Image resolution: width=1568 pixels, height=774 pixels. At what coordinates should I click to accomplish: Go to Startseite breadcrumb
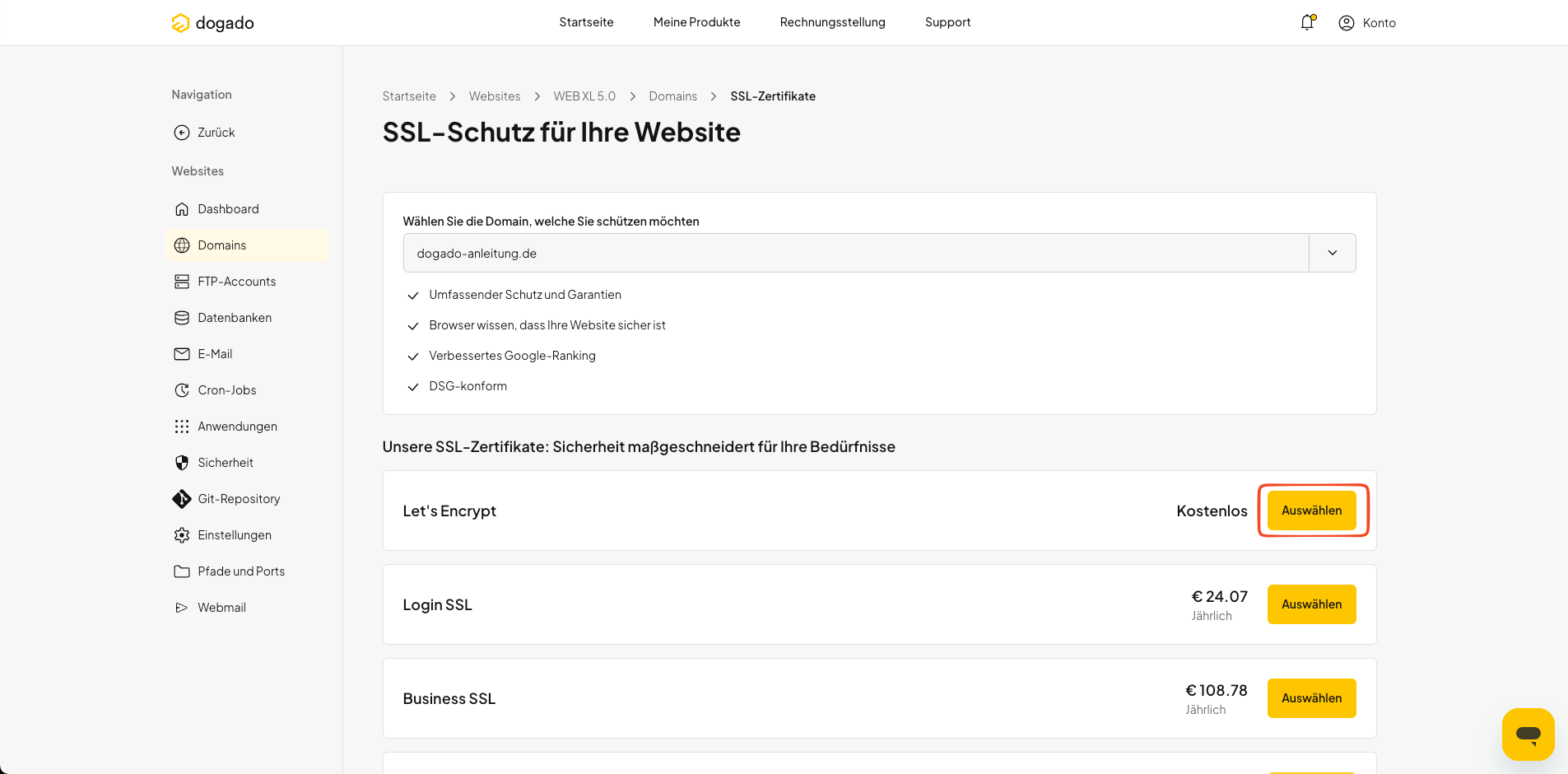[409, 96]
